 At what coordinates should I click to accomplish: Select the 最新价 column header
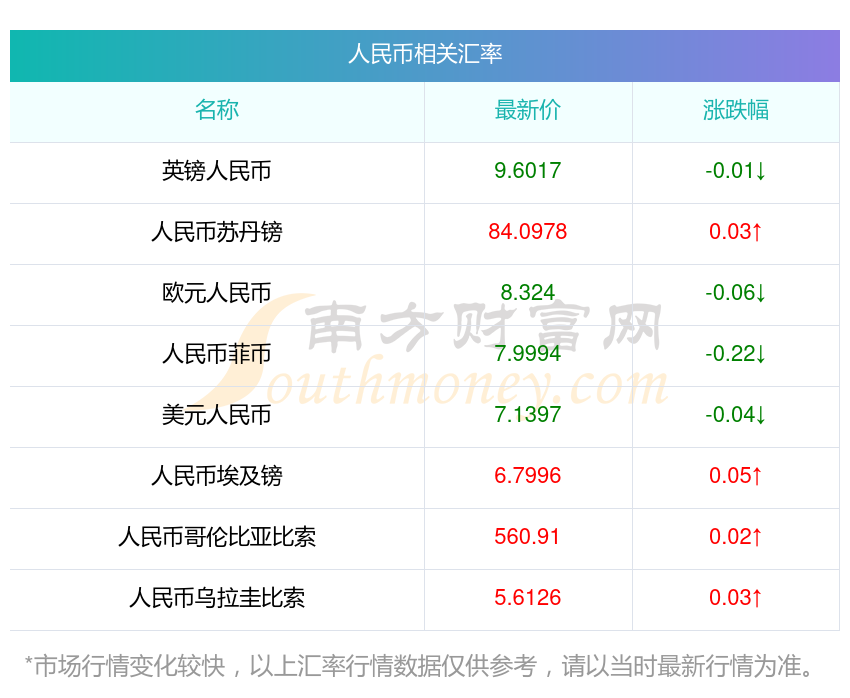click(527, 109)
